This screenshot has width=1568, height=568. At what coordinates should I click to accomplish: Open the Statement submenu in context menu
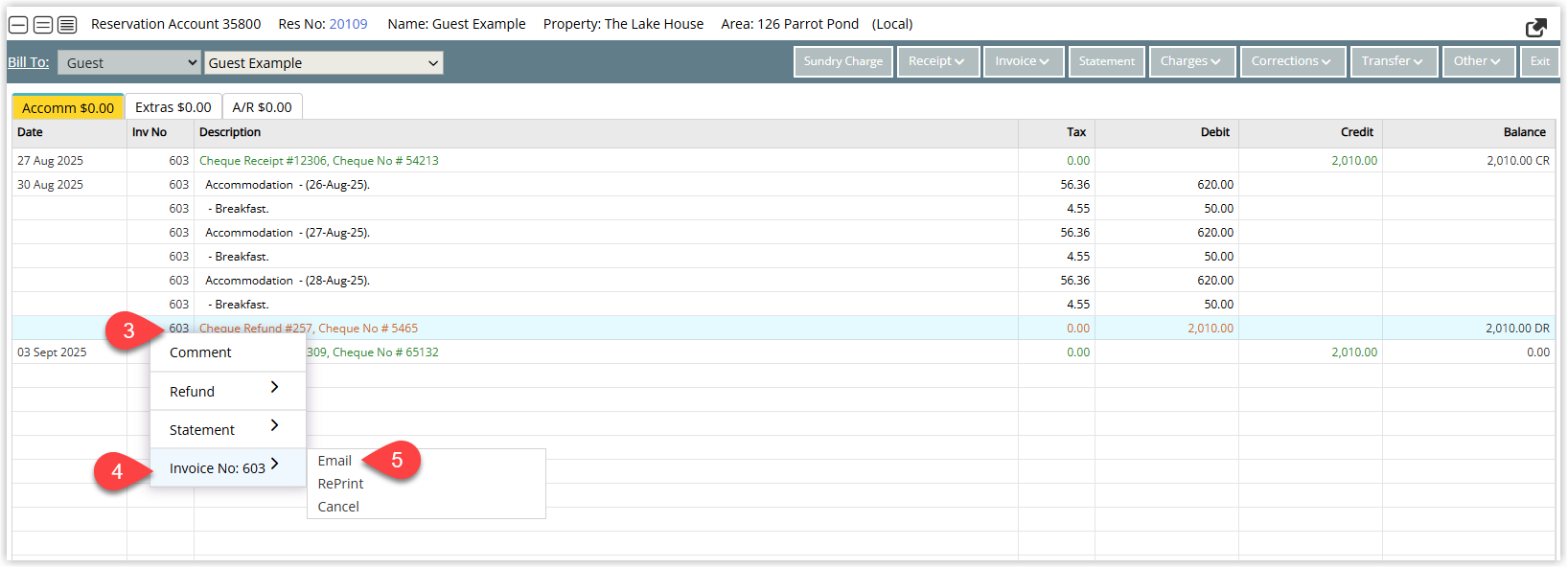(x=228, y=429)
